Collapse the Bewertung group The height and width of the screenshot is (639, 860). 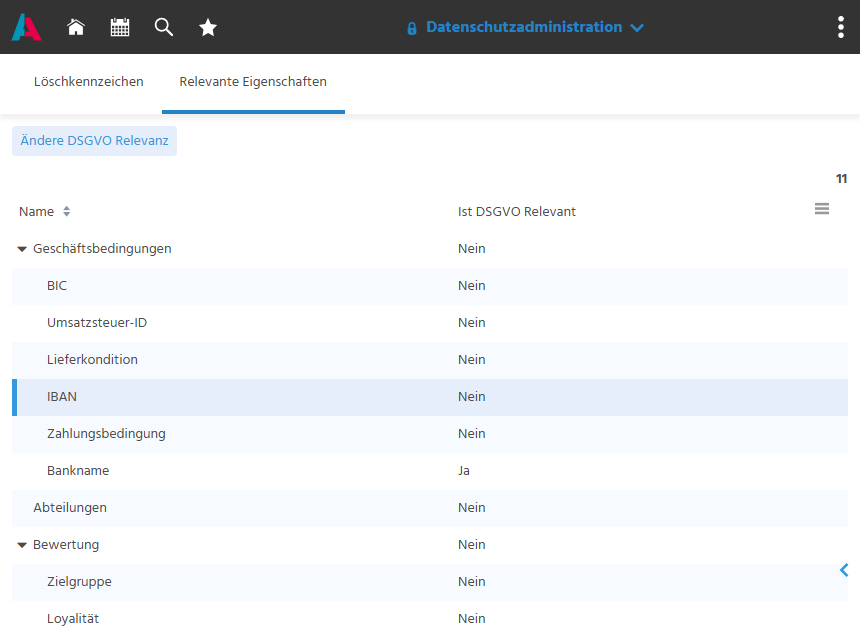(22, 545)
